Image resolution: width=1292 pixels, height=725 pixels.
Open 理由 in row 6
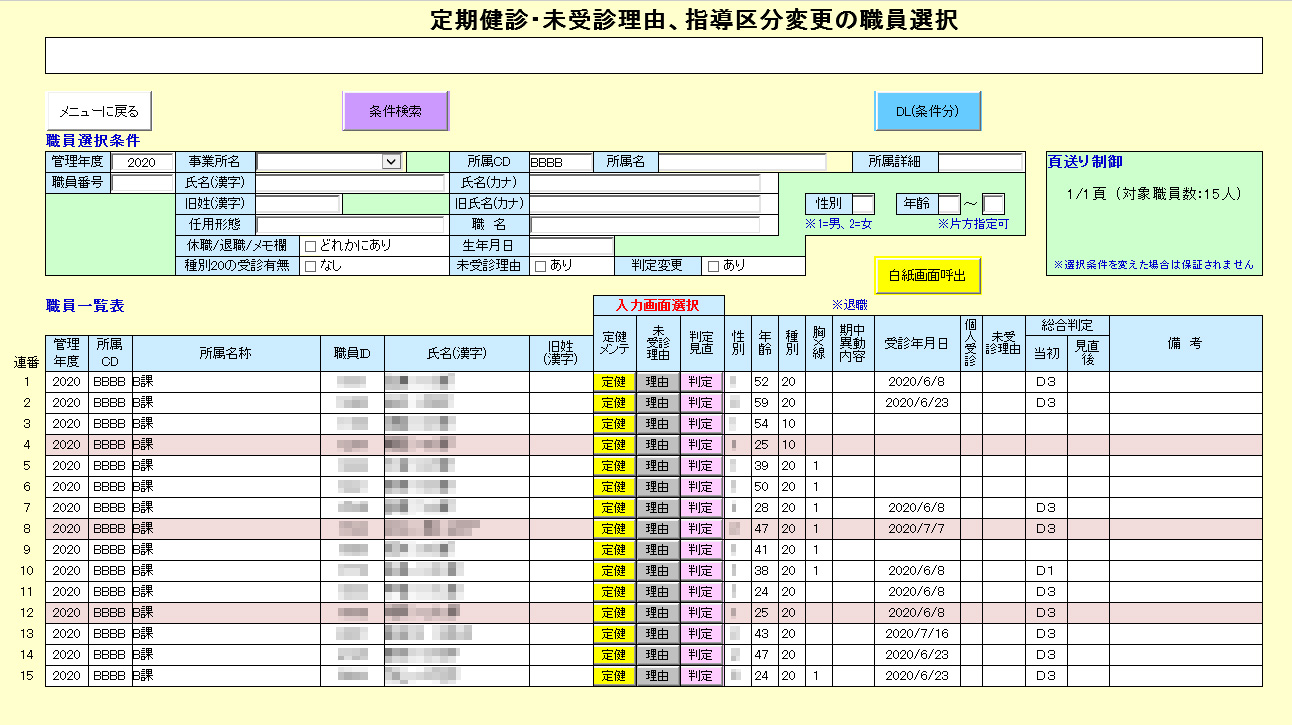coord(657,487)
